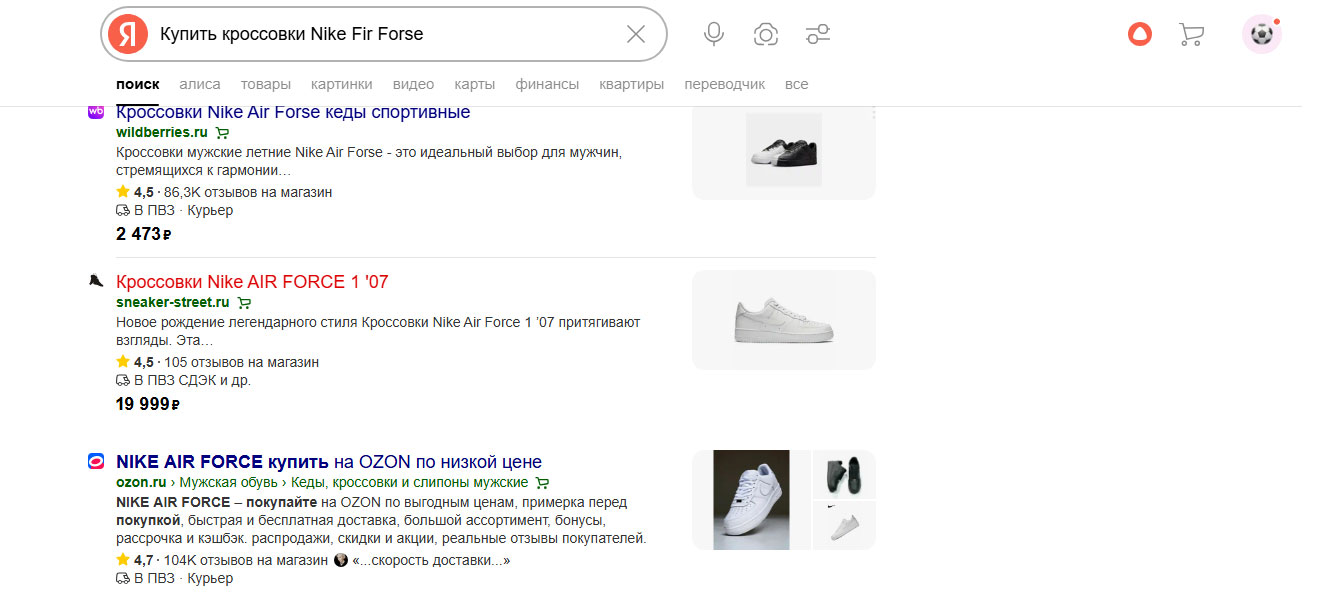Click the Wildberries favicon icon
The width and height of the screenshot is (1318, 600).
point(96,112)
